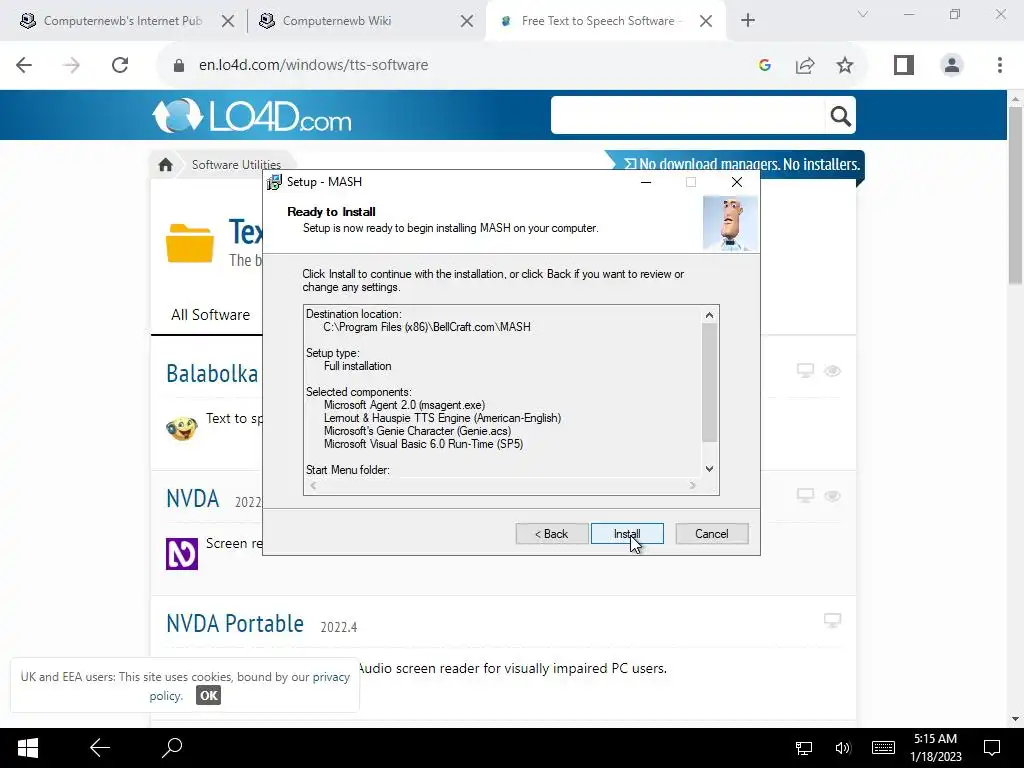Viewport: 1024px width, 768px height.
Task: Click the setup summary vertical scrollbar thumb
Action: [x=709, y=383]
